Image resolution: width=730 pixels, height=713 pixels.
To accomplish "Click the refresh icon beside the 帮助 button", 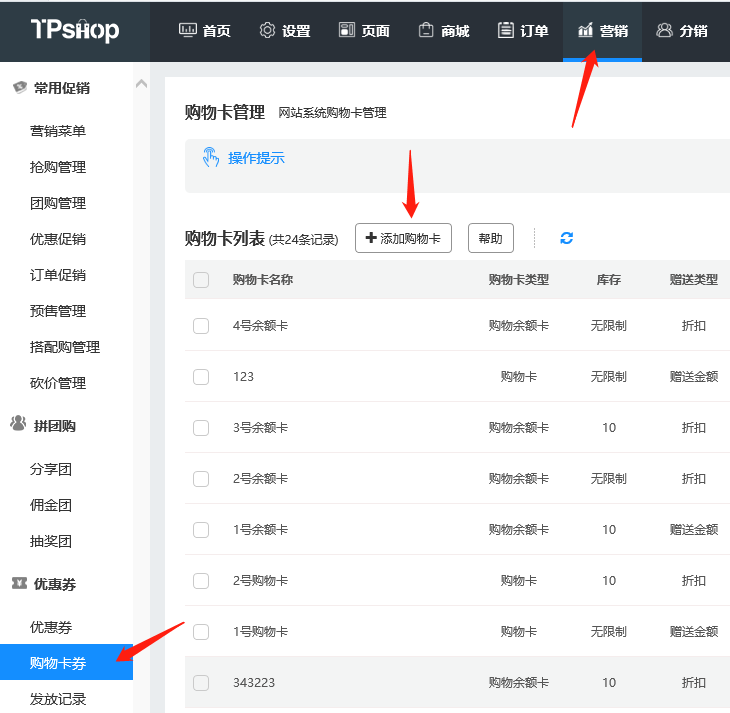I will coord(567,238).
